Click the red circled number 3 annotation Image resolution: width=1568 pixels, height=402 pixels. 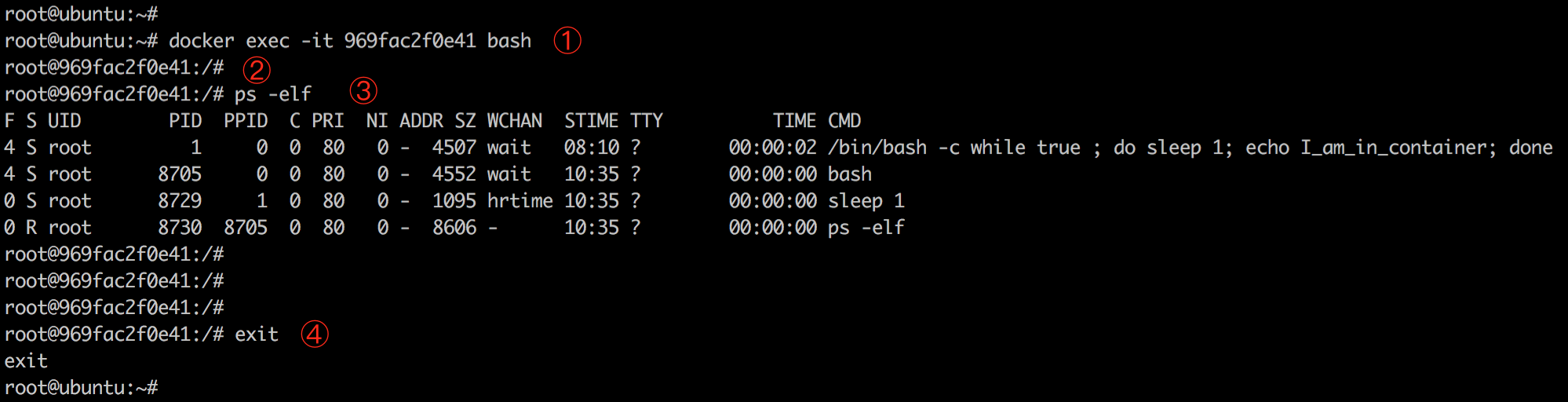pos(363,91)
